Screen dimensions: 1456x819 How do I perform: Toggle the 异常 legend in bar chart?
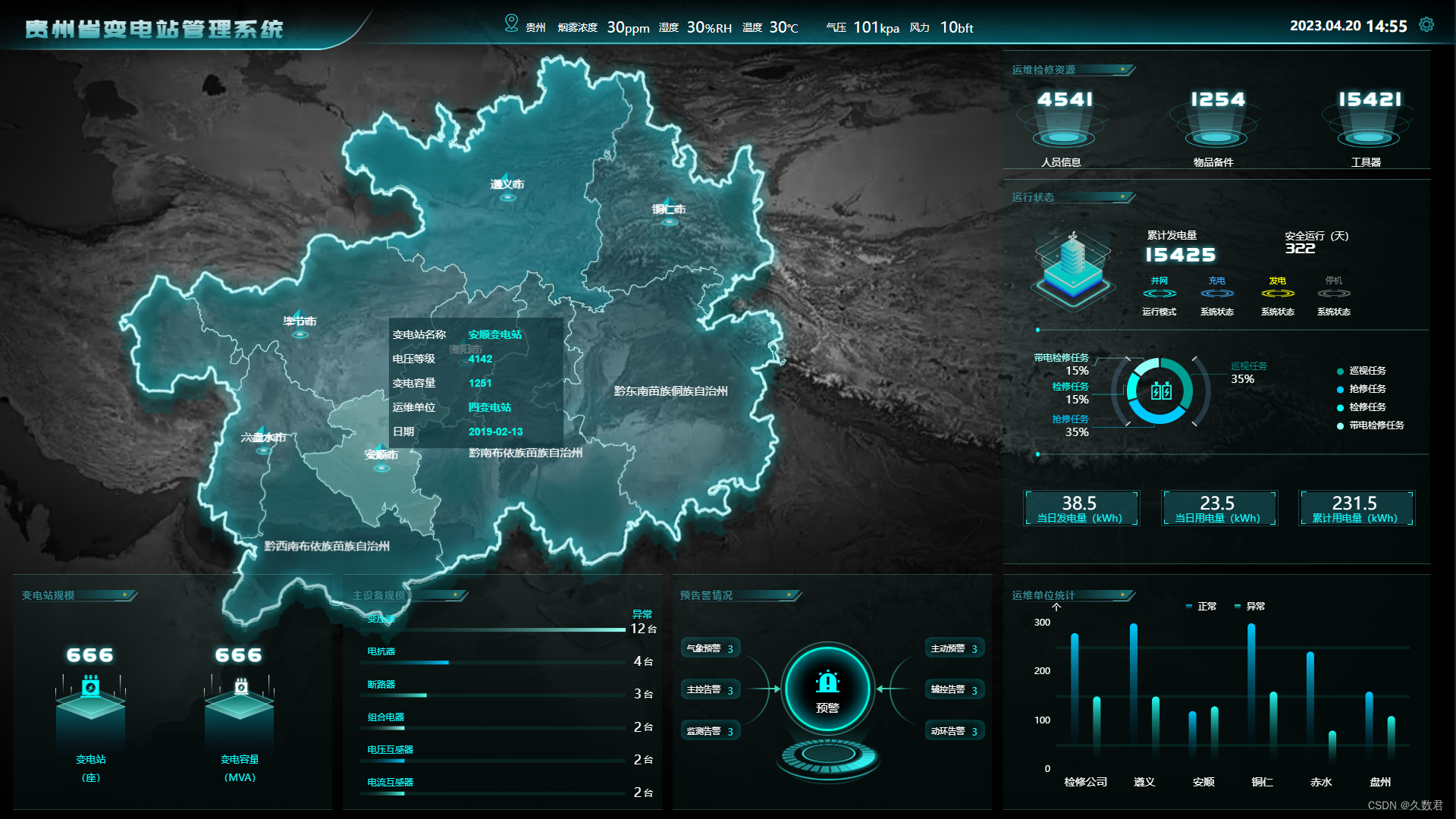click(1250, 607)
